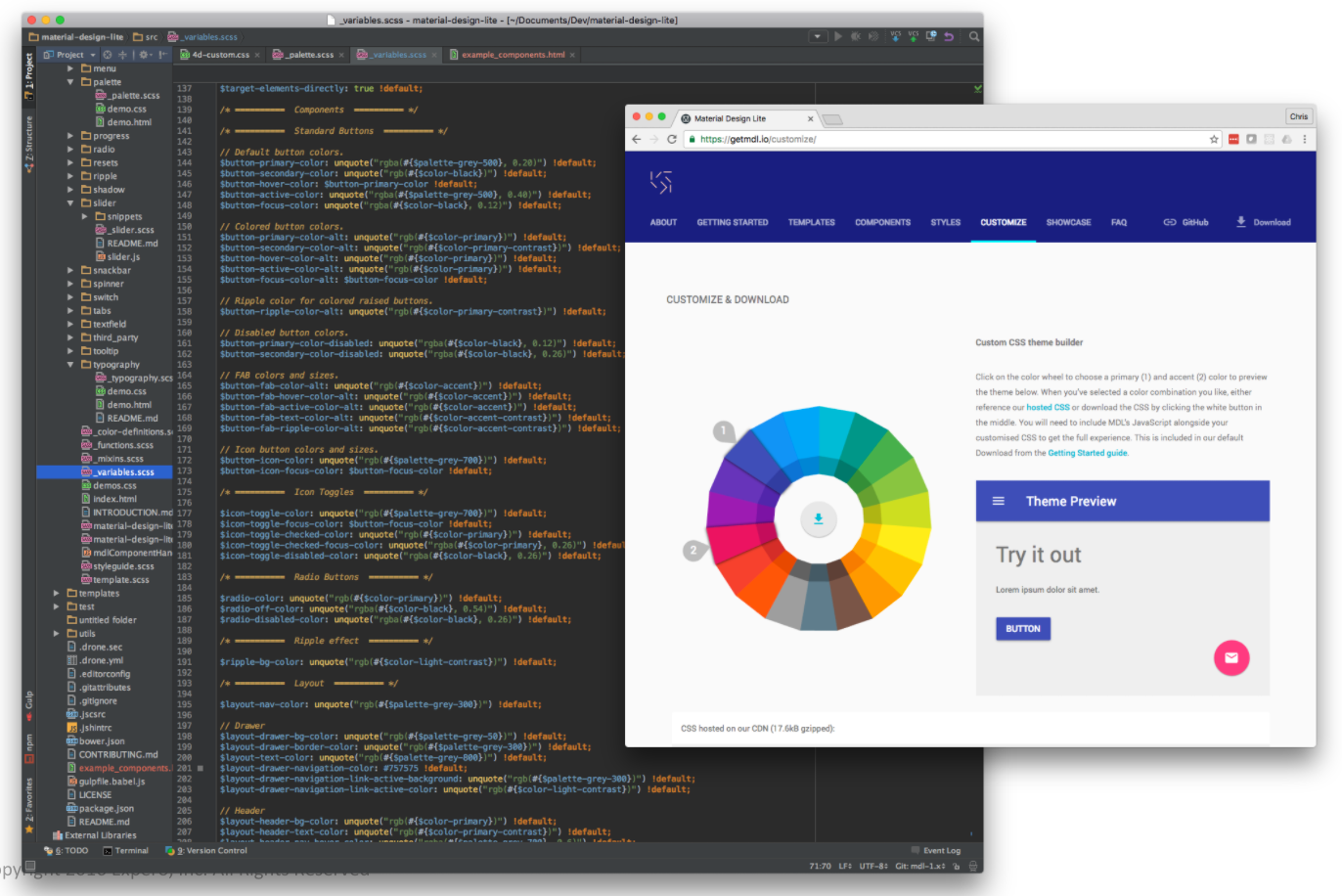Open the Structure tool window tab
The height and width of the screenshot is (896, 1342).
coord(29,145)
